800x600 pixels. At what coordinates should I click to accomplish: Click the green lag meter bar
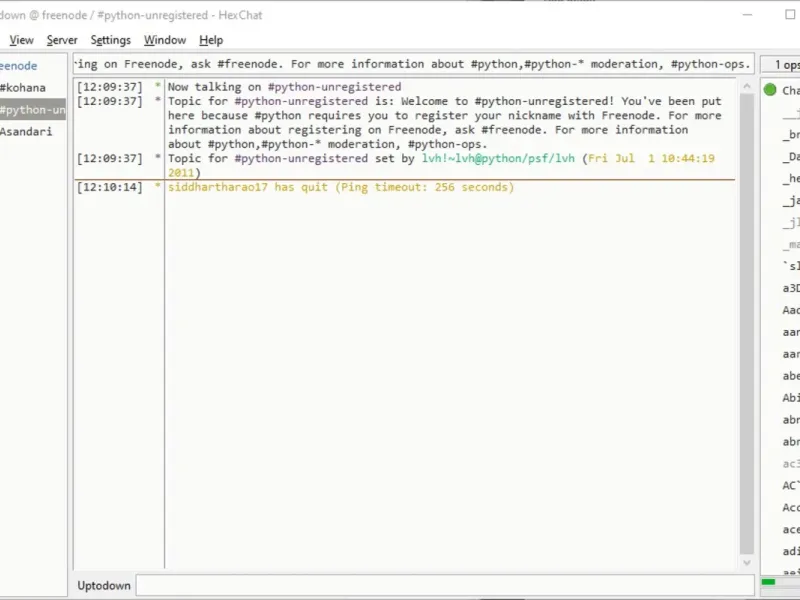click(768, 582)
